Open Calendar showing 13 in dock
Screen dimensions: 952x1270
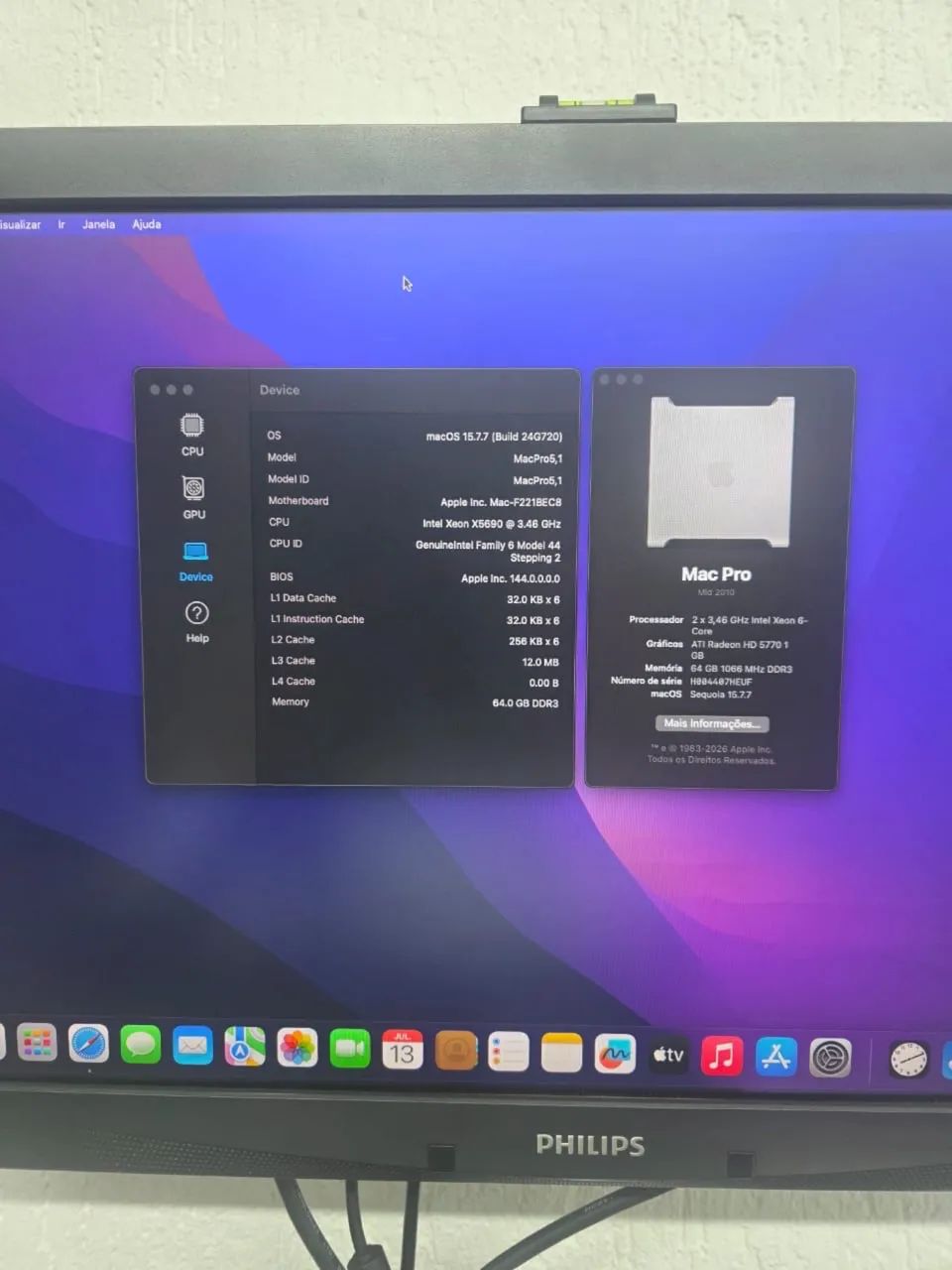[x=403, y=1050]
